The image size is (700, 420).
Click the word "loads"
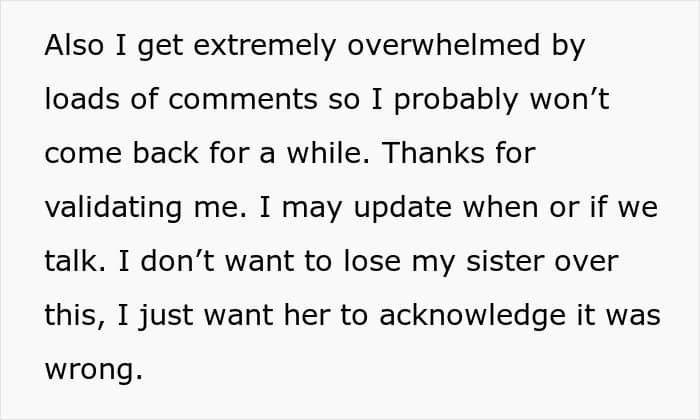82,100
